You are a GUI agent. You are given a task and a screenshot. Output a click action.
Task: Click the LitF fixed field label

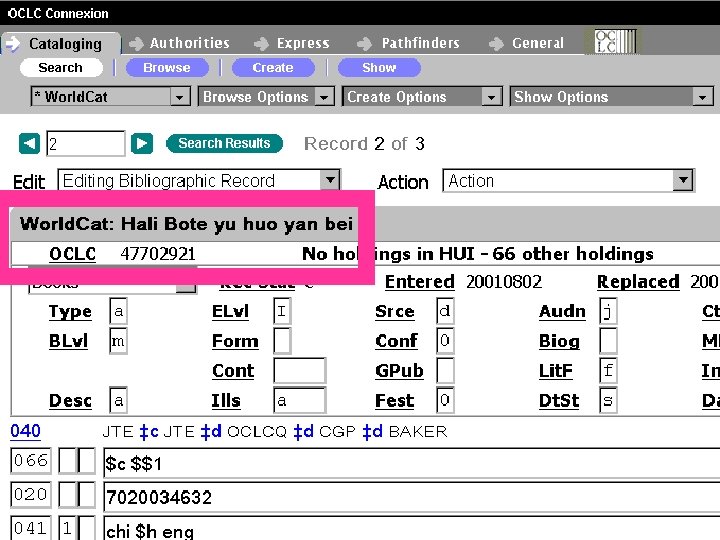[x=556, y=371]
